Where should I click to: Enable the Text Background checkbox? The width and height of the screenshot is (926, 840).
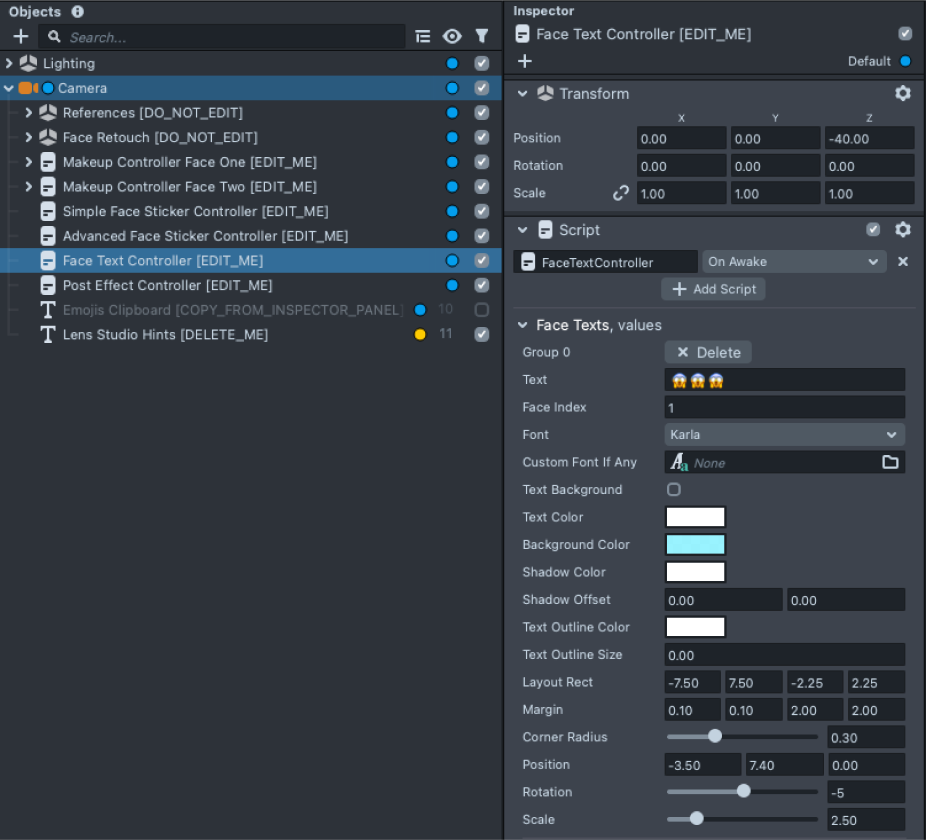(x=673, y=489)
